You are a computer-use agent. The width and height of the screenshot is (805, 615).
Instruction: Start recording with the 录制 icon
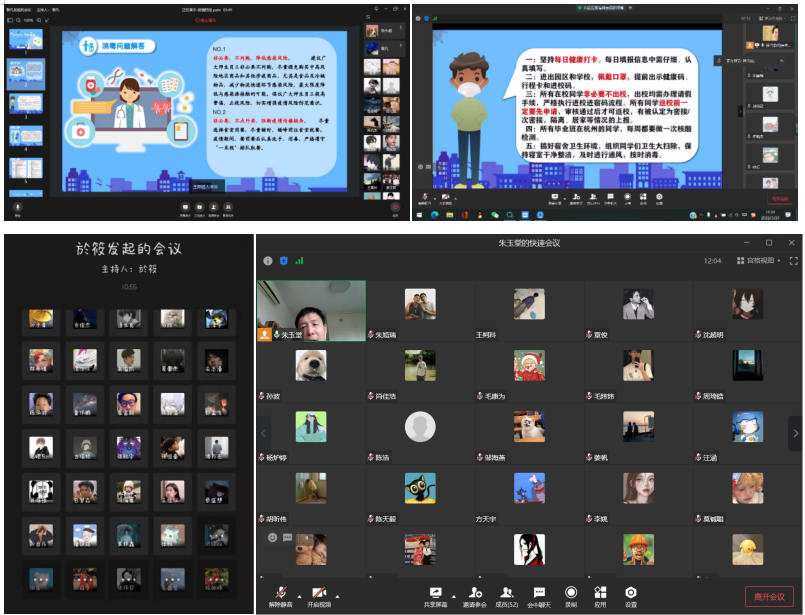pos(571,593)
